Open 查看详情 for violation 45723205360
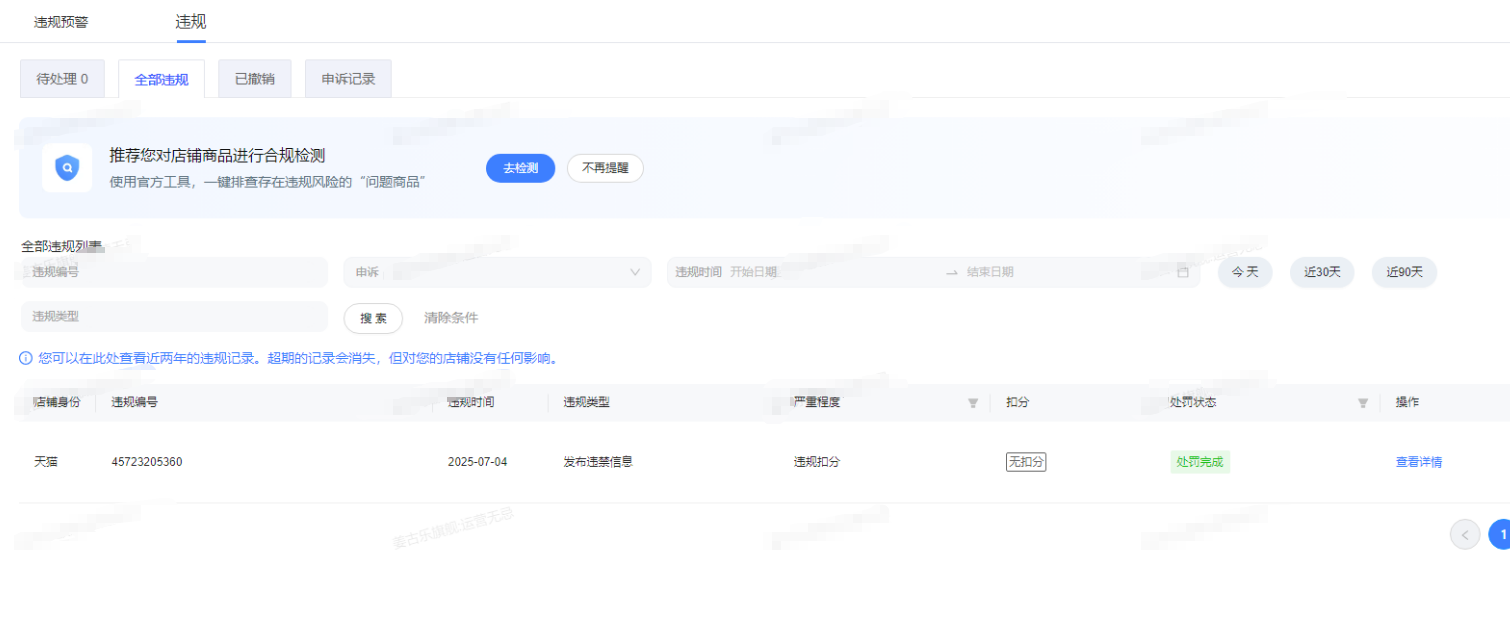Viewport: 1510px width, 627px height. point(1418,462)
